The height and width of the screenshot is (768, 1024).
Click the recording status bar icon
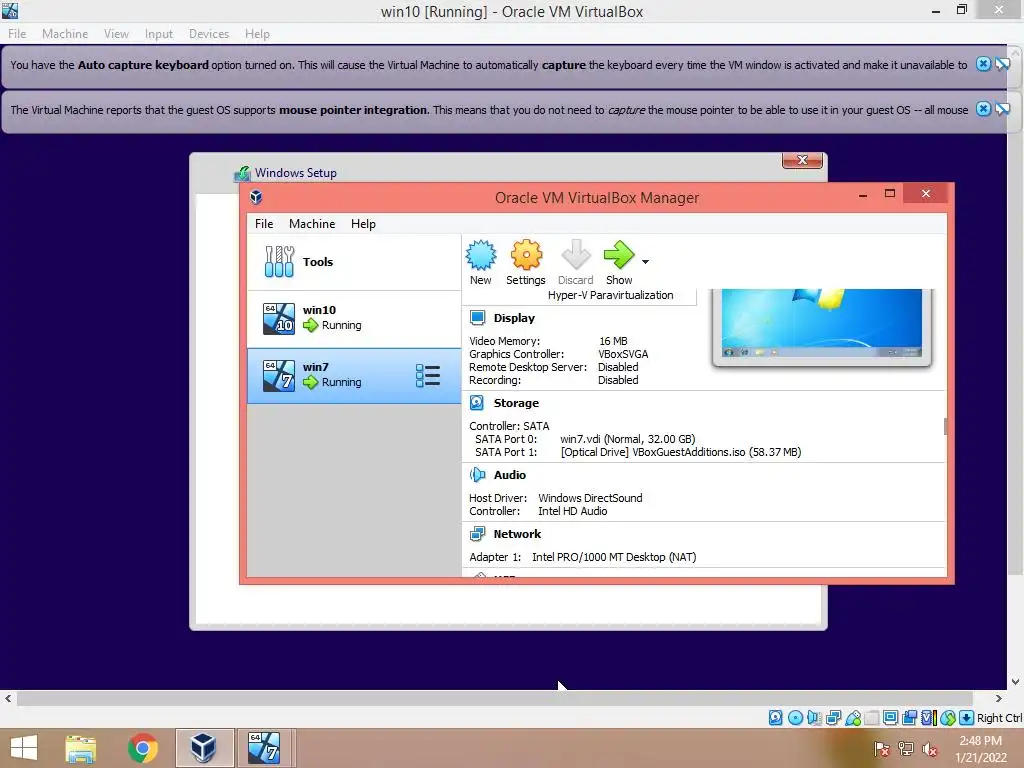pos(909,718)
